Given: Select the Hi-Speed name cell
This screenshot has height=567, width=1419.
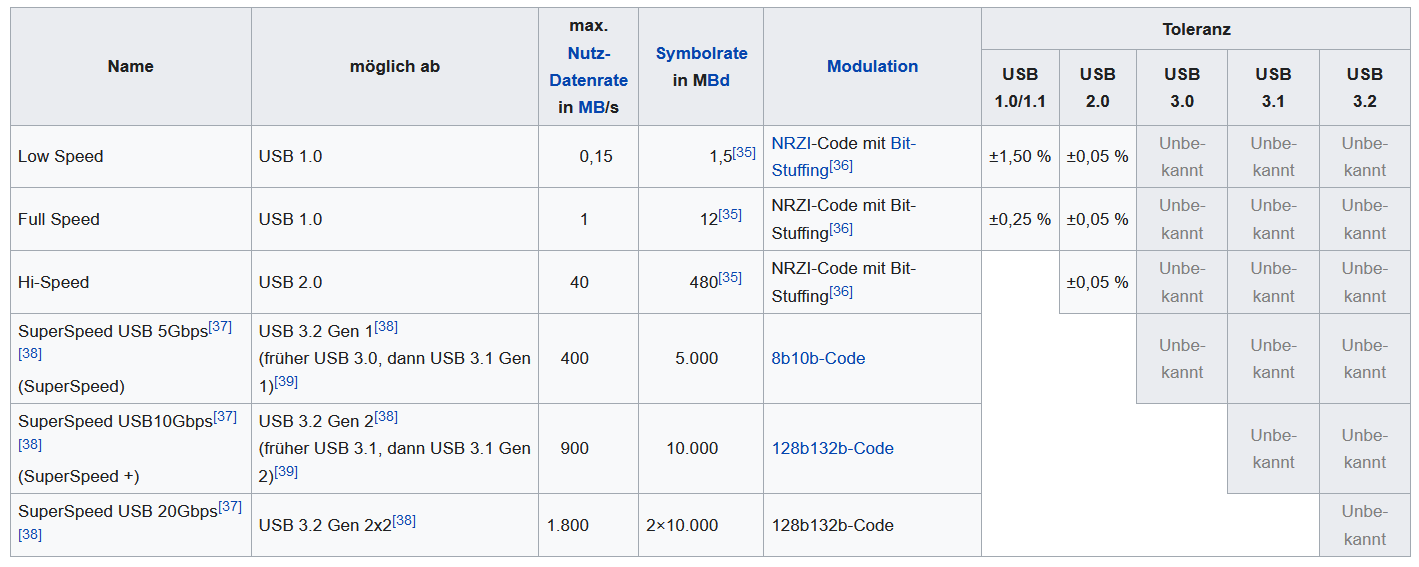Looking at the screenshot, I should (130, 282).
